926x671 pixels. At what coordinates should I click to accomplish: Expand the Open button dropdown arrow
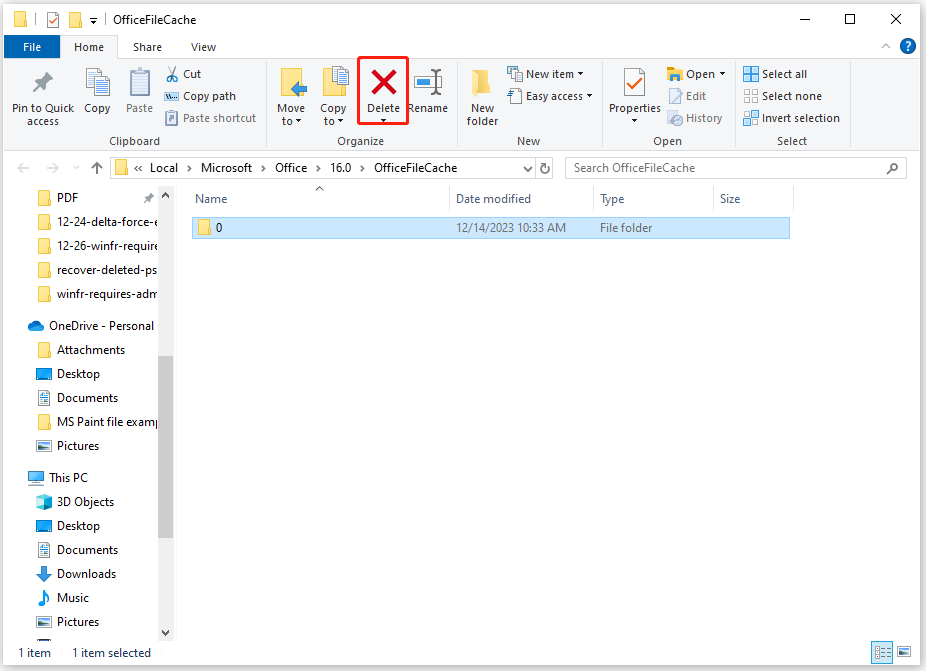click(x=722, y=74)
